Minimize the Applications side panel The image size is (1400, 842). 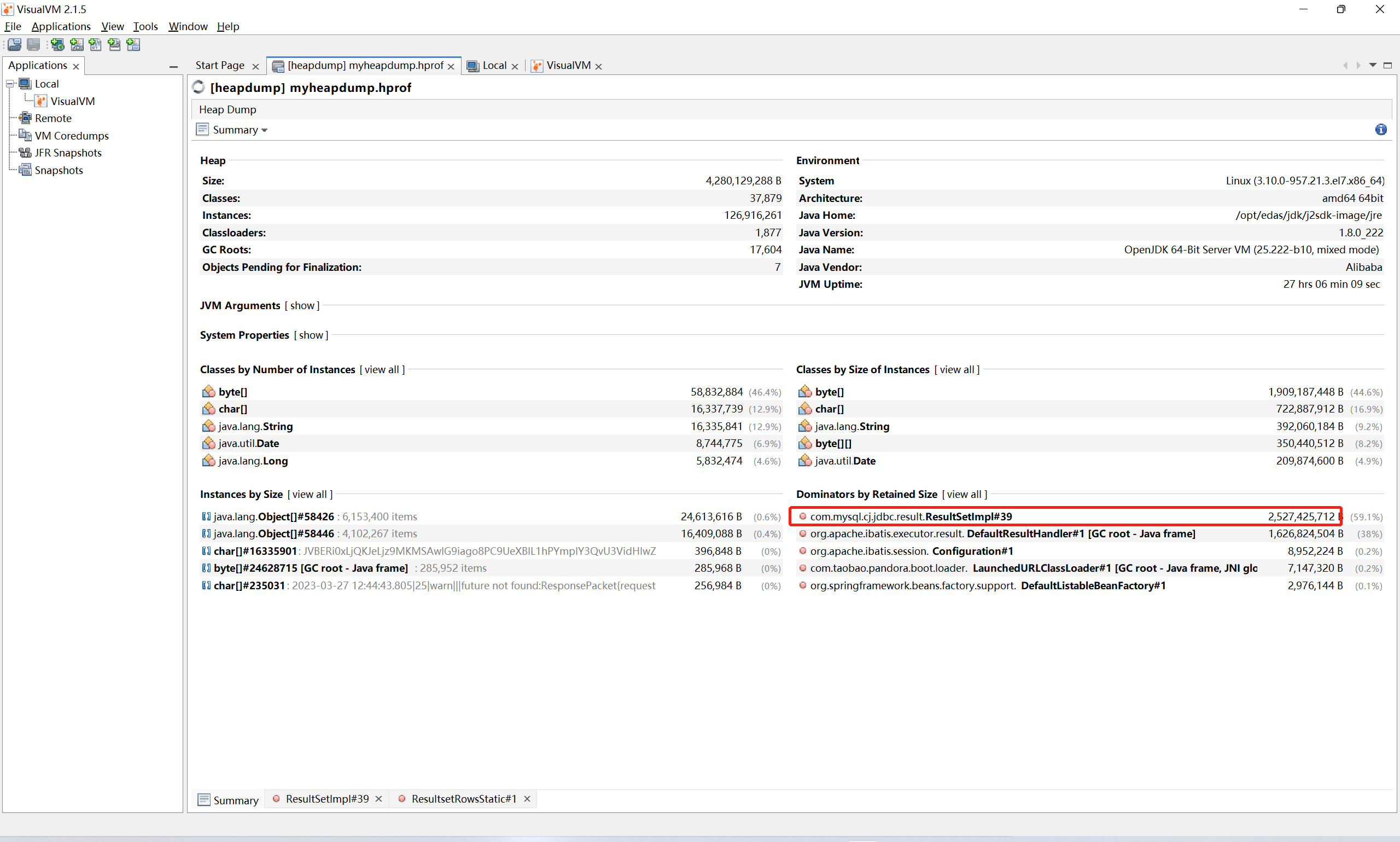point(173,67)
